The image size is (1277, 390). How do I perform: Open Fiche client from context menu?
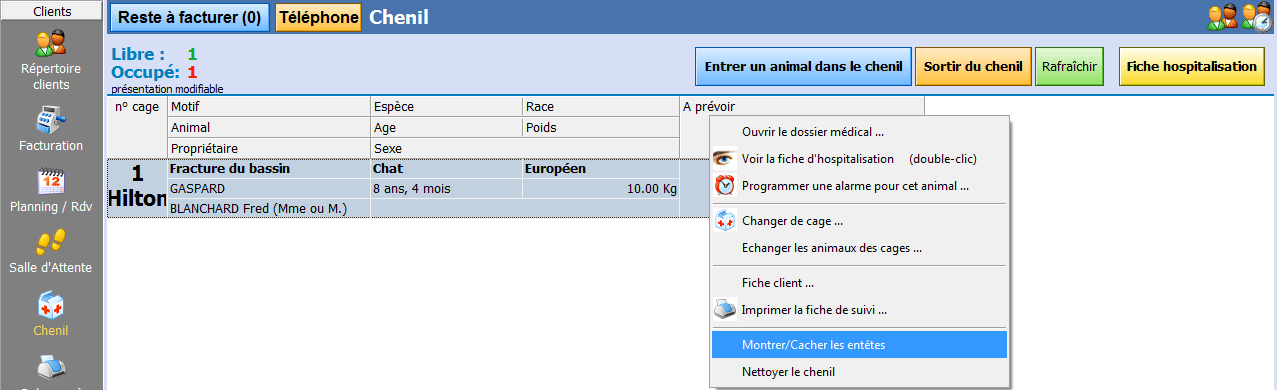pos(860,283)
